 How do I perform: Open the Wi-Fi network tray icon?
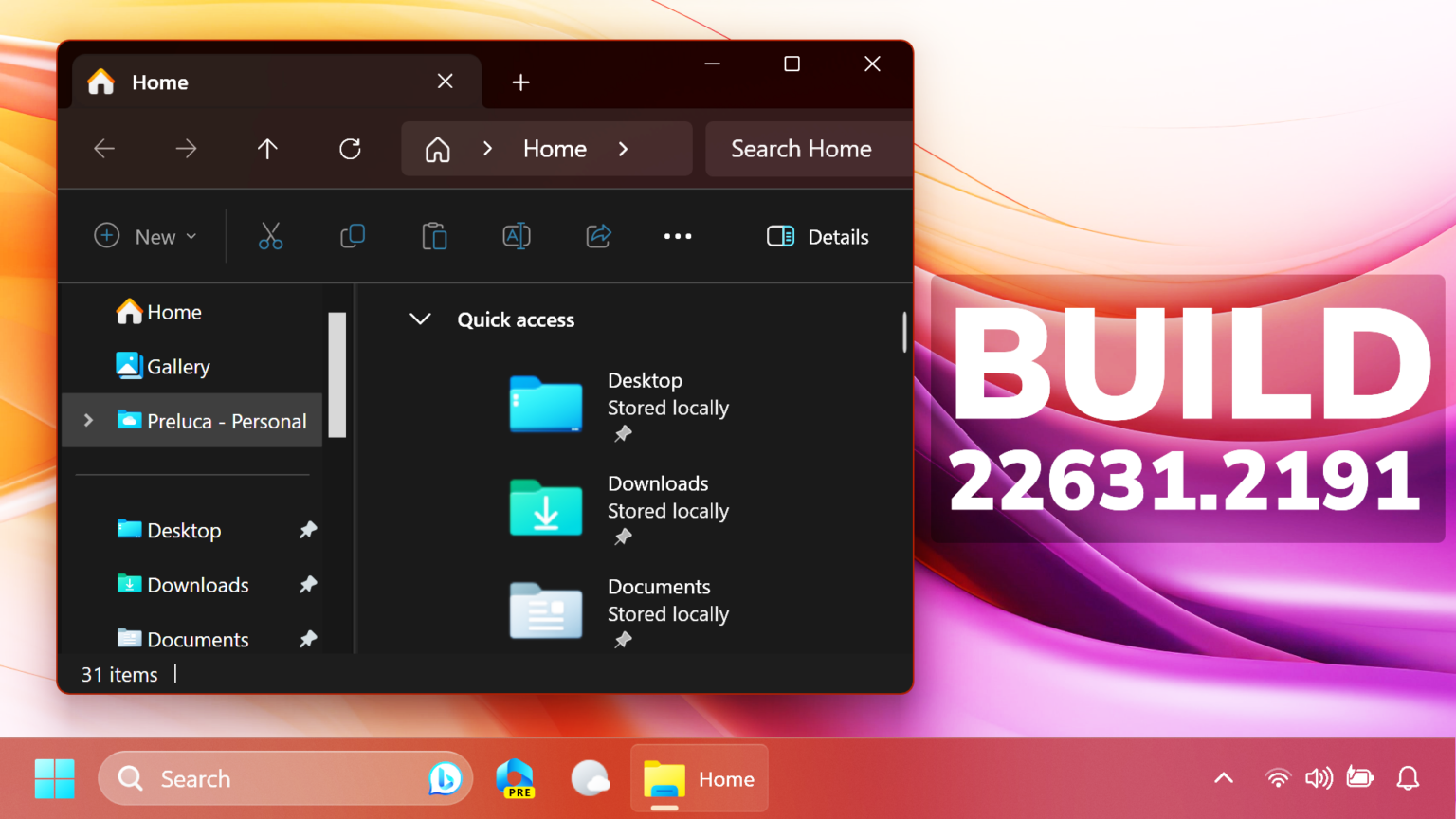click(1278, 779)
